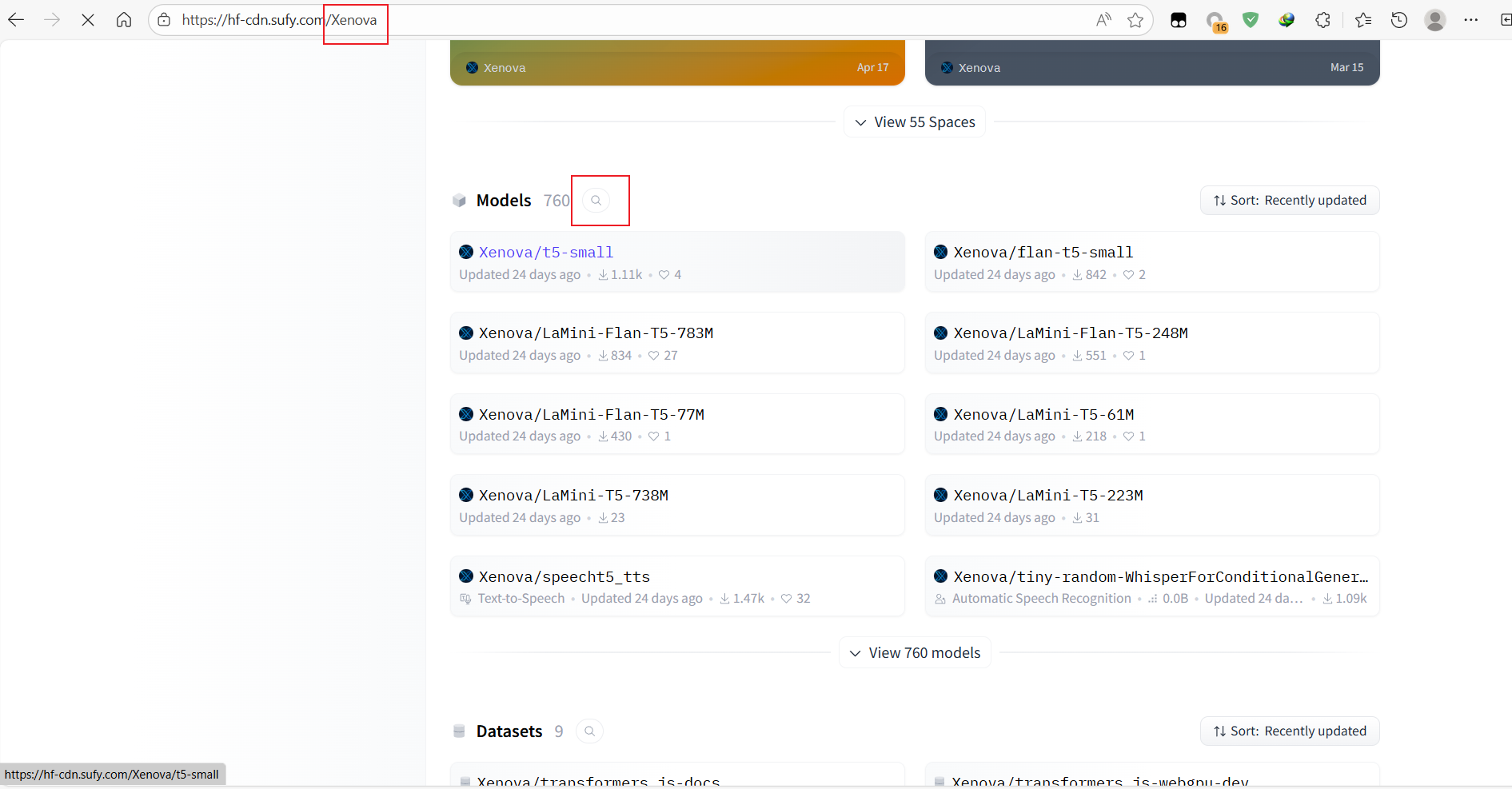Open the Favorites list icon

tap(1363, 20)
